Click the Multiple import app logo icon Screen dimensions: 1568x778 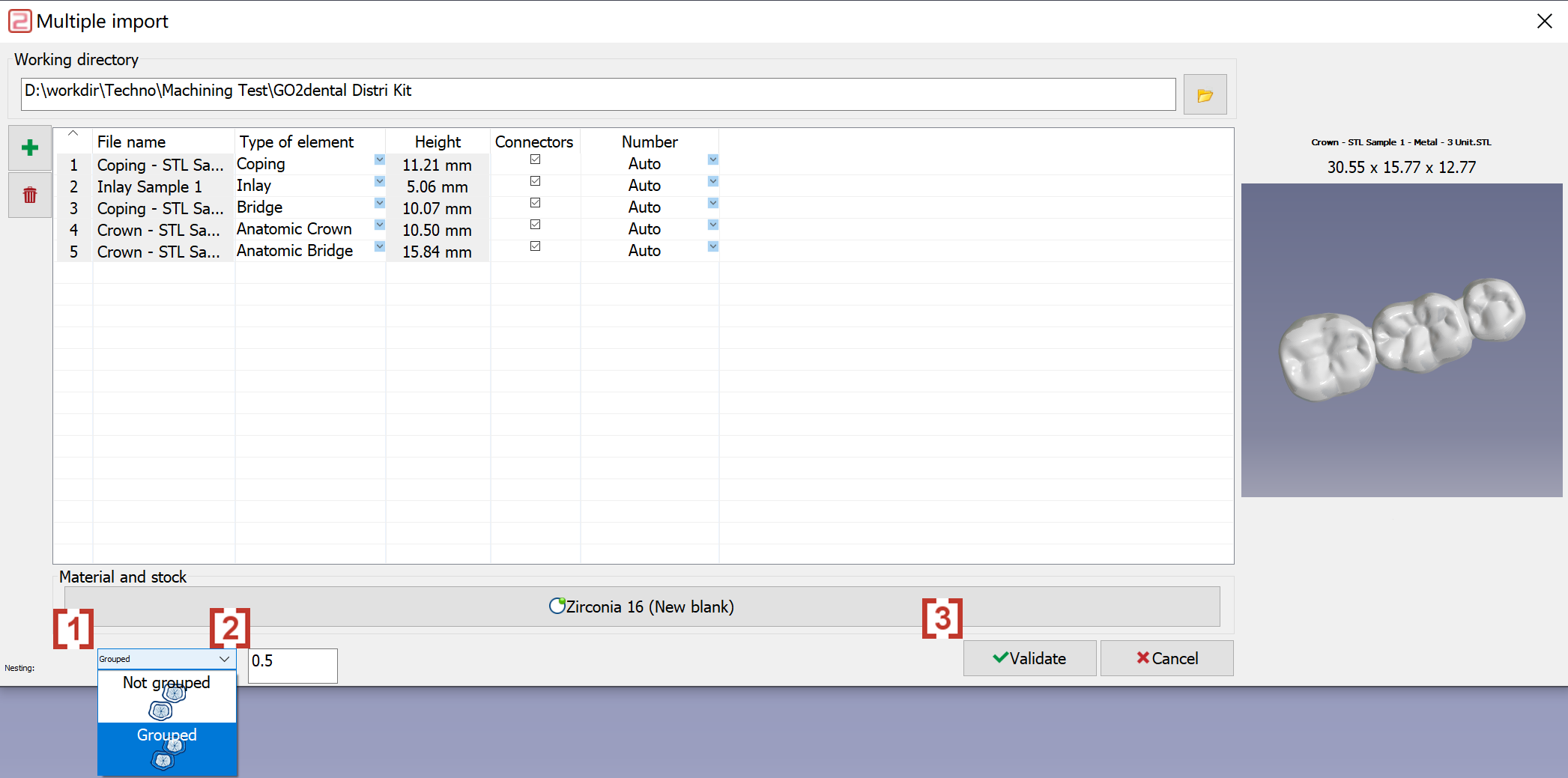pos(19,21)
